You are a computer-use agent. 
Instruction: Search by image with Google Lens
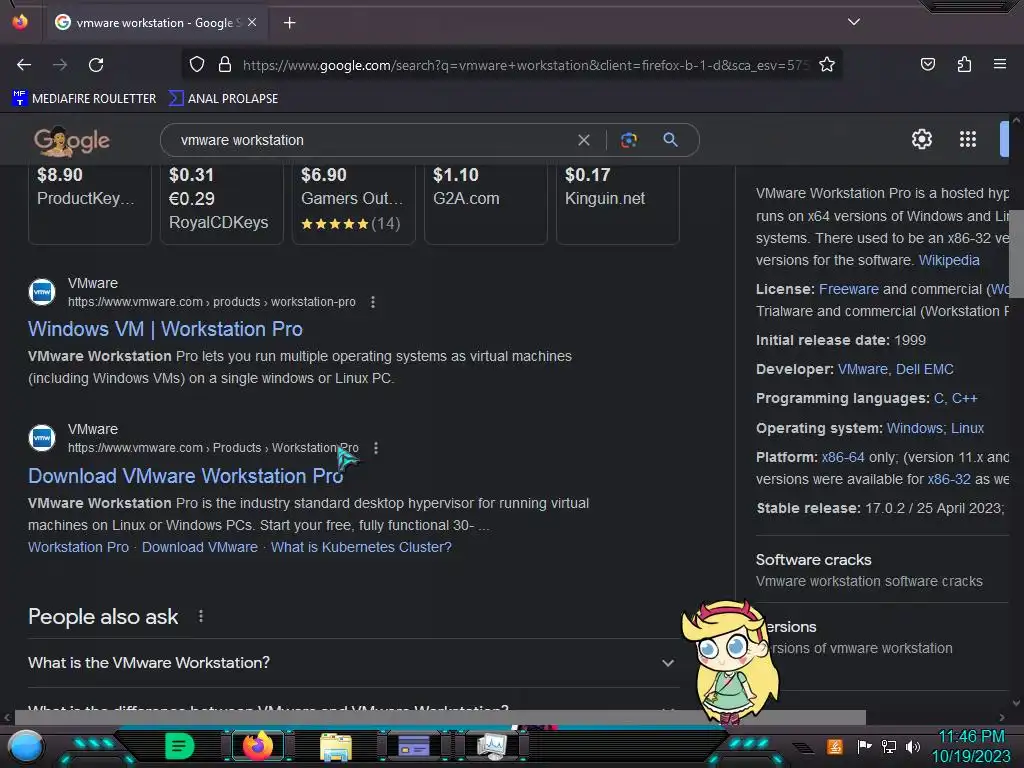point(628,140)
